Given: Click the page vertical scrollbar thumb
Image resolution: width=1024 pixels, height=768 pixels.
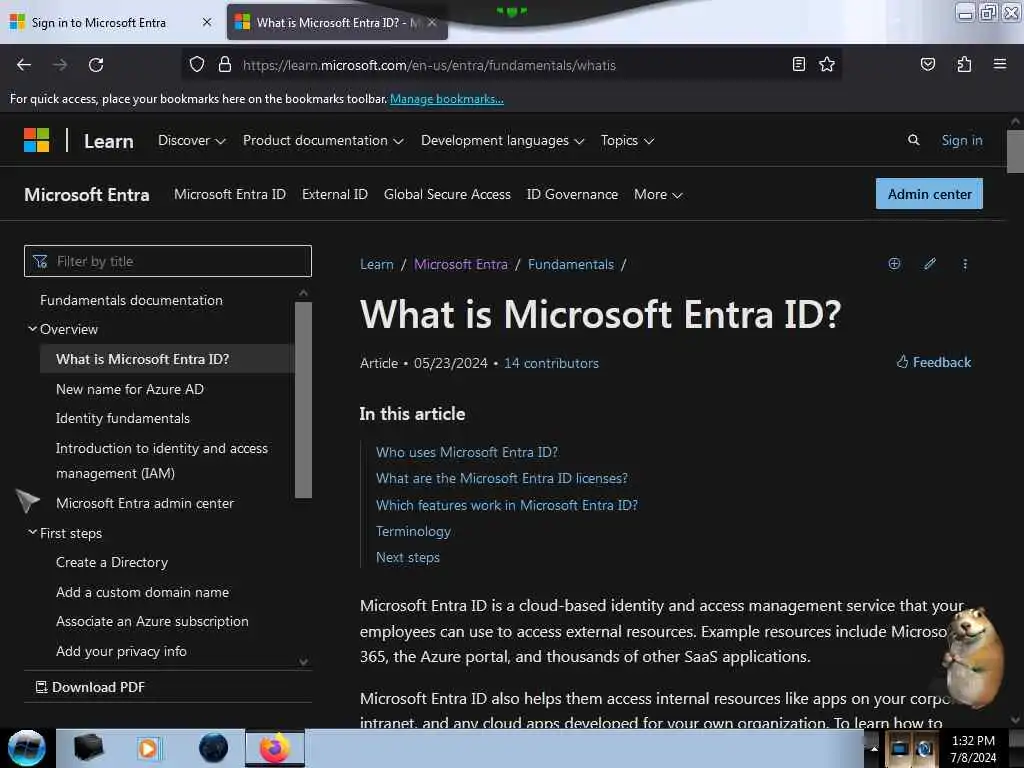Looking at the screenshot, I should (1015, 152).
